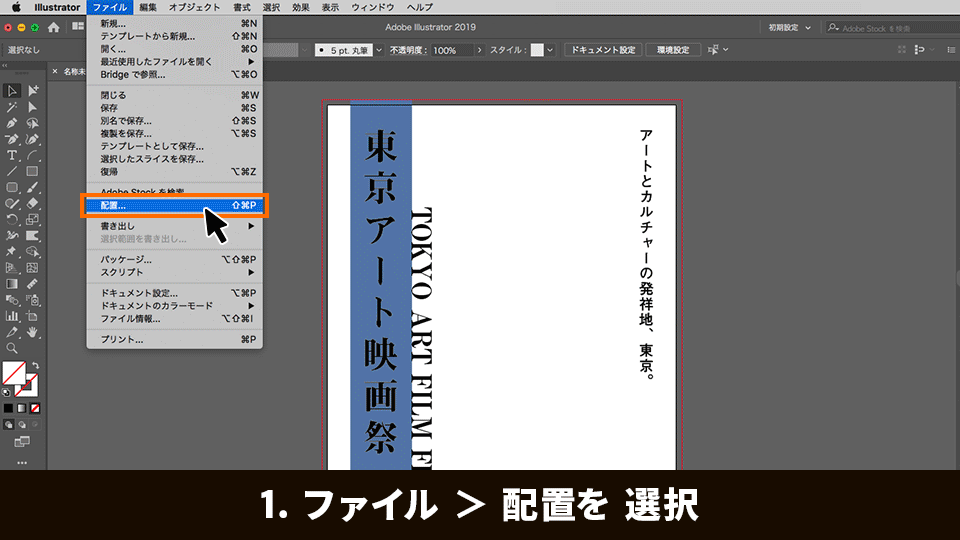Select the Symbol Sprayer tool
960x540 pixels.
coord(32,300)
